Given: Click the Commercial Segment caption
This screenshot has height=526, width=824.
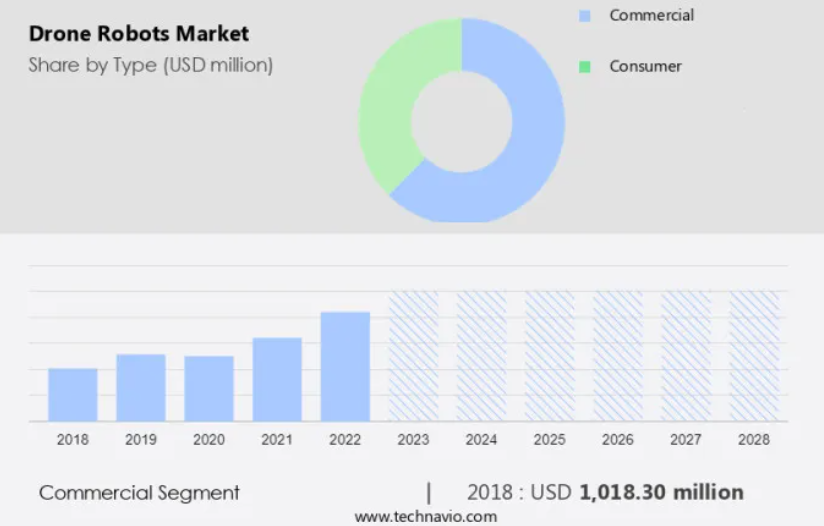Looking at the screenshot, I should [139, 493].
